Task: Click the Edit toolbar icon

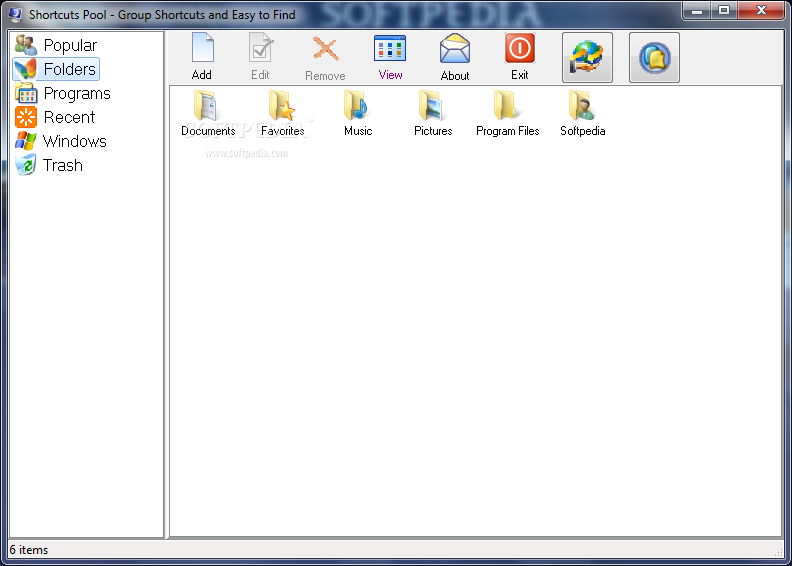Action: point(261,57)
